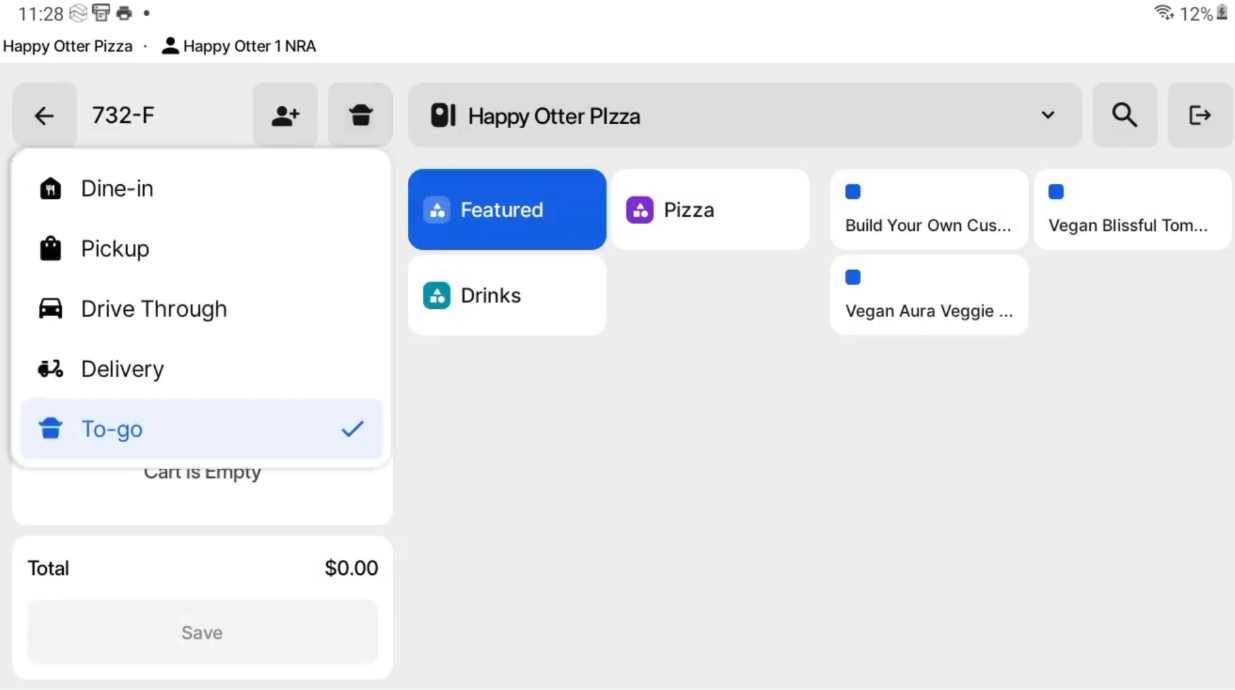
Task: Click the logout exit icon
Action: (x=1200, y=116)
